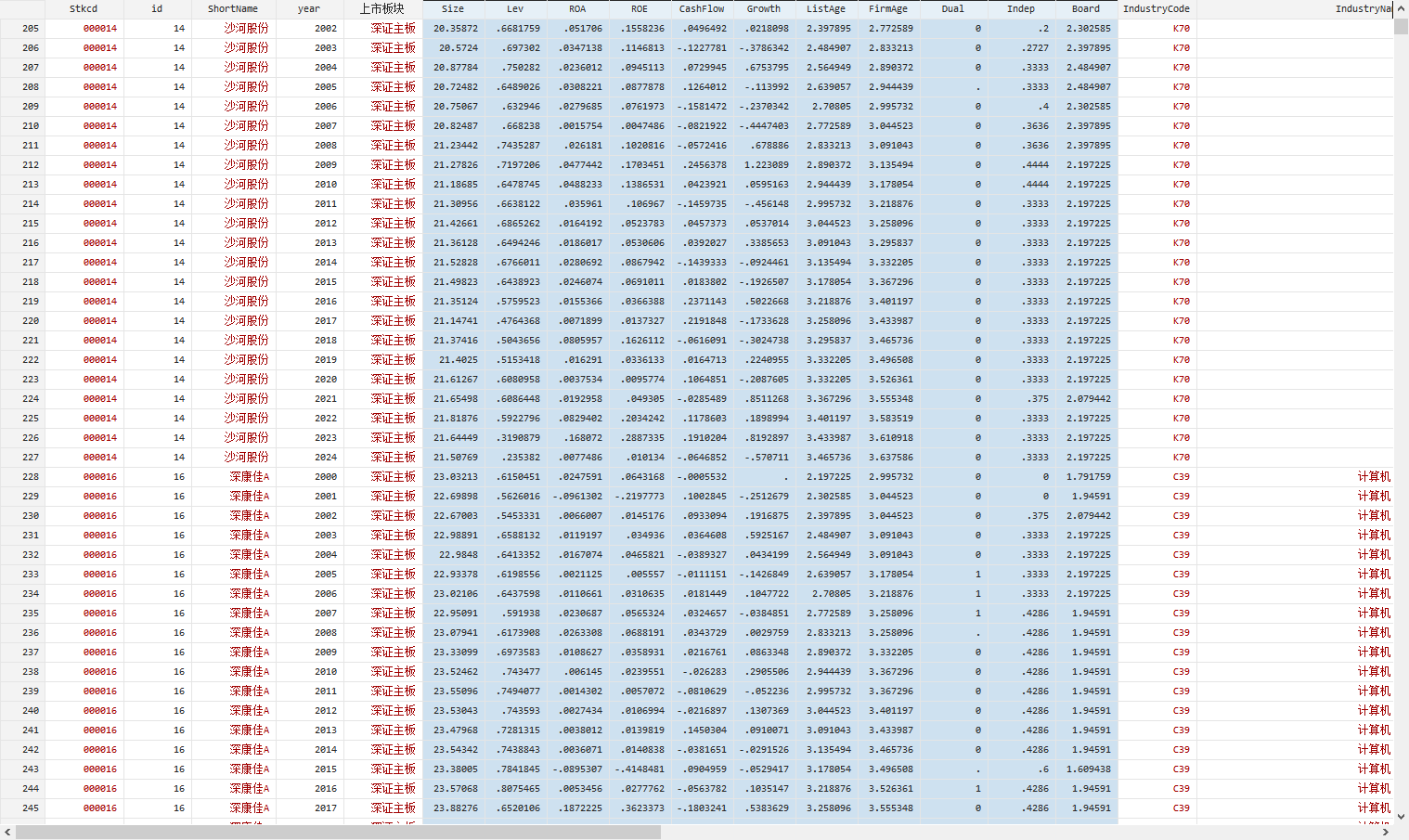
Task: Click the horizontal scrollbar left arrow
Action: coord(7,833)
